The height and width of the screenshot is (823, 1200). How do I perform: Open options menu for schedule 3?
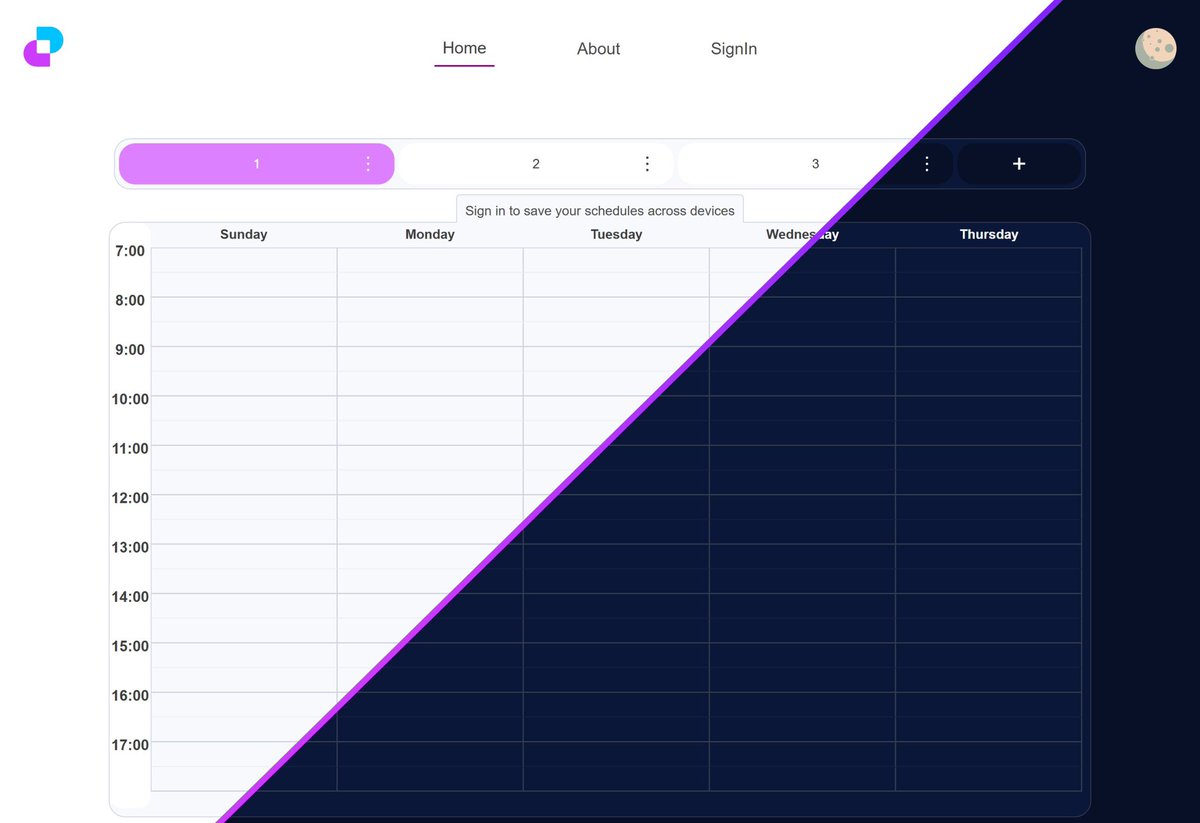point(927,164)
